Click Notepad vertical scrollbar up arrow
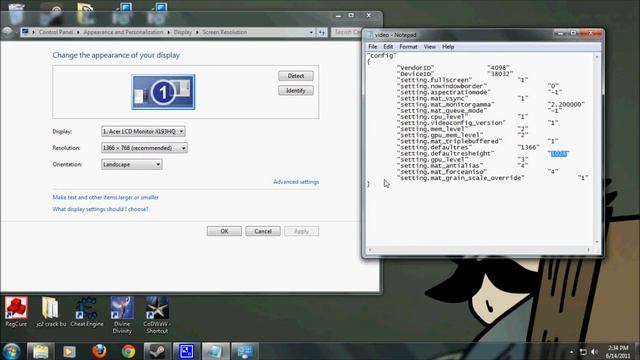 597,57
